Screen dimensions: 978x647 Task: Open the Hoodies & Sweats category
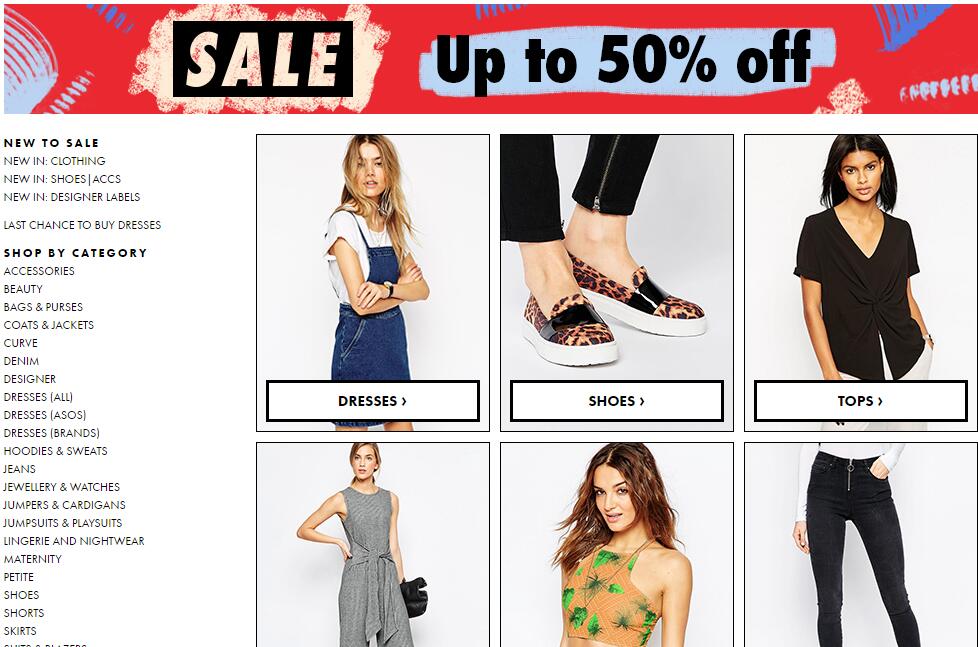pos(56,451)
